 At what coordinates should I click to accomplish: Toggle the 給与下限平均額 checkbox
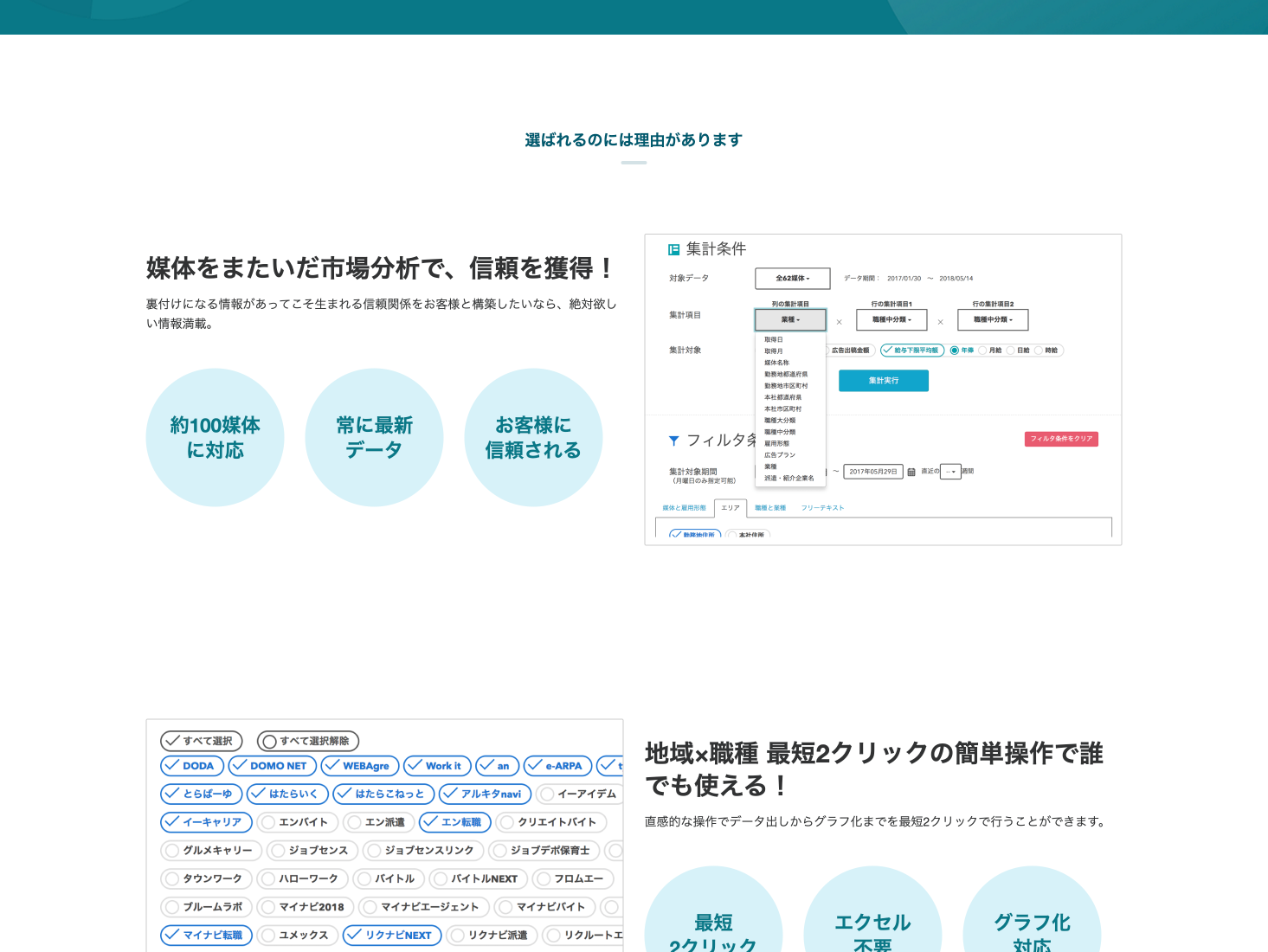(x=911, y=351)
